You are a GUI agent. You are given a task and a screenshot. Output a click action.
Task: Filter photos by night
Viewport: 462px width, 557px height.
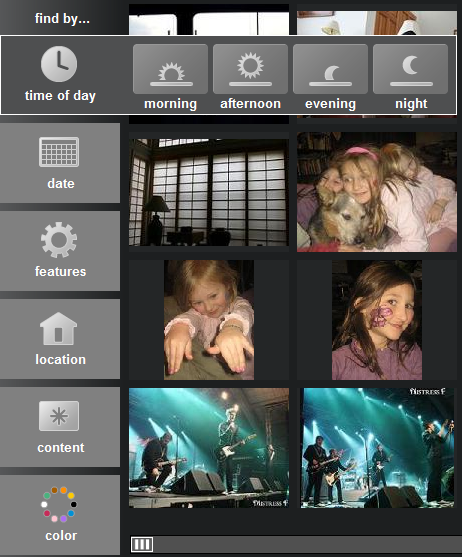[411, 69]
